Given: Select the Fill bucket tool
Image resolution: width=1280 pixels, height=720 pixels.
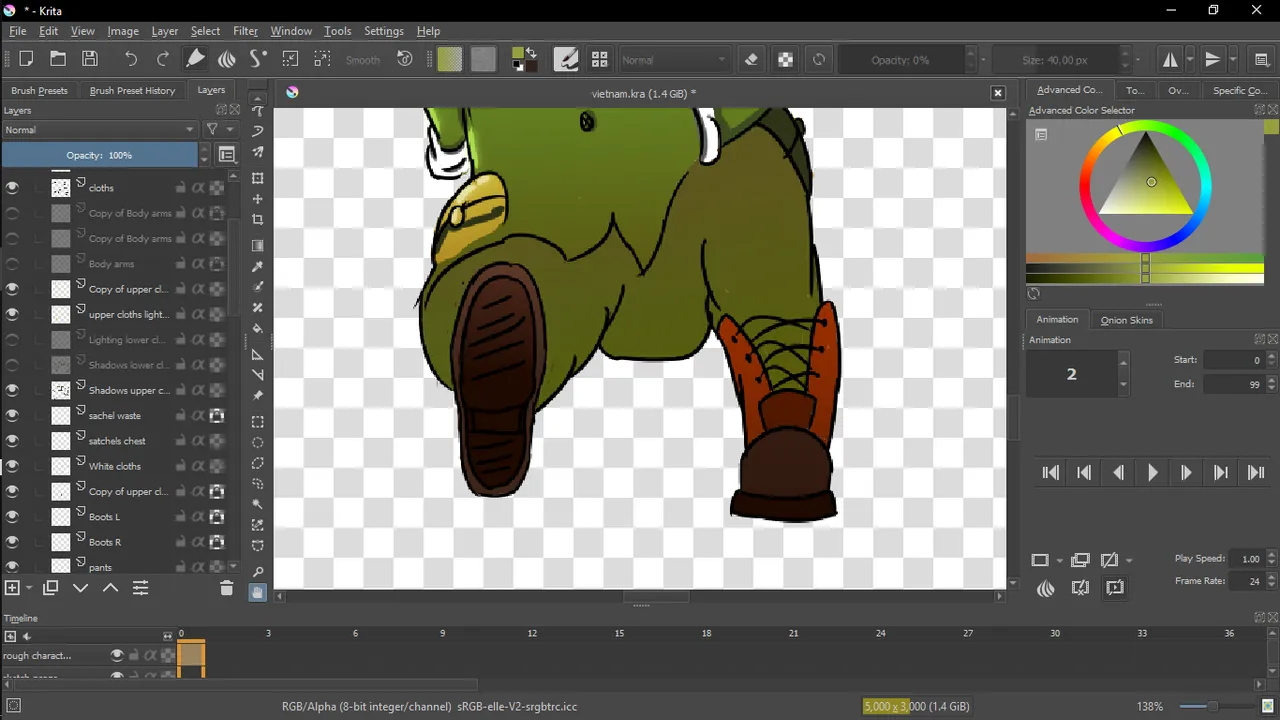Looking at the screenshot, I should point(258,328).
